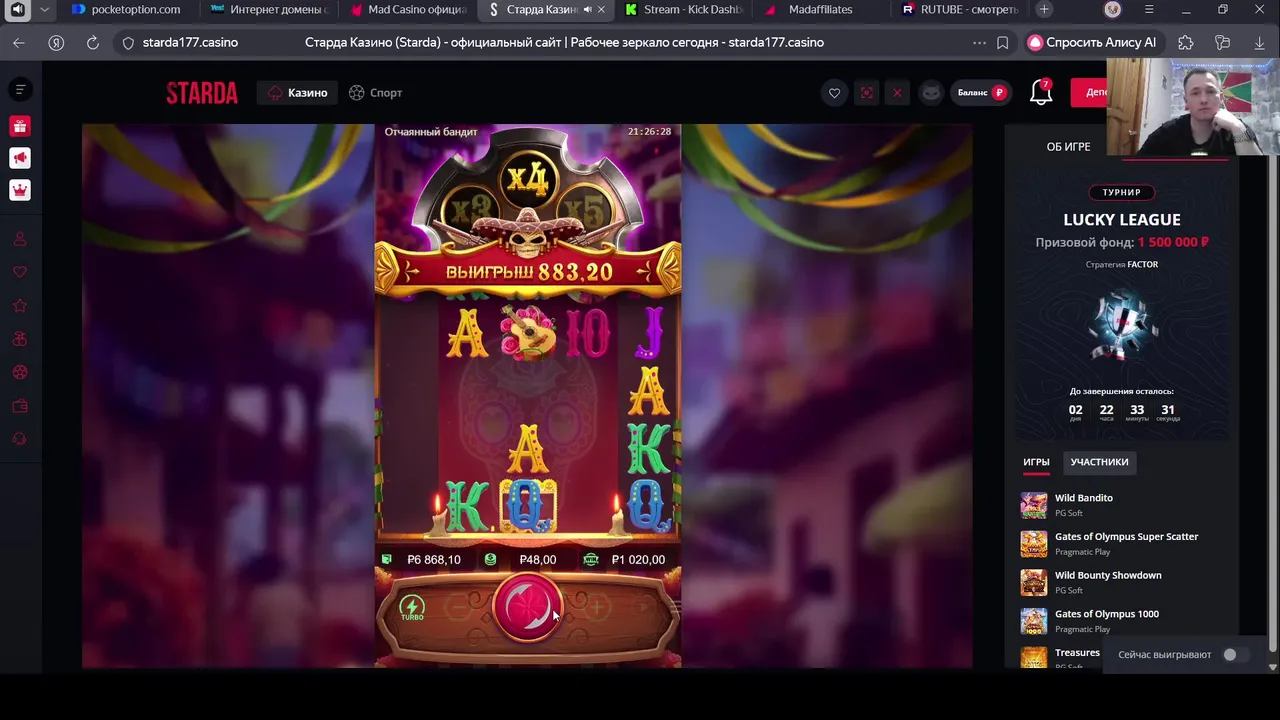Open the crown VIP sidebar icon
Screen dimensions: 1280x720
click(20, 190)
